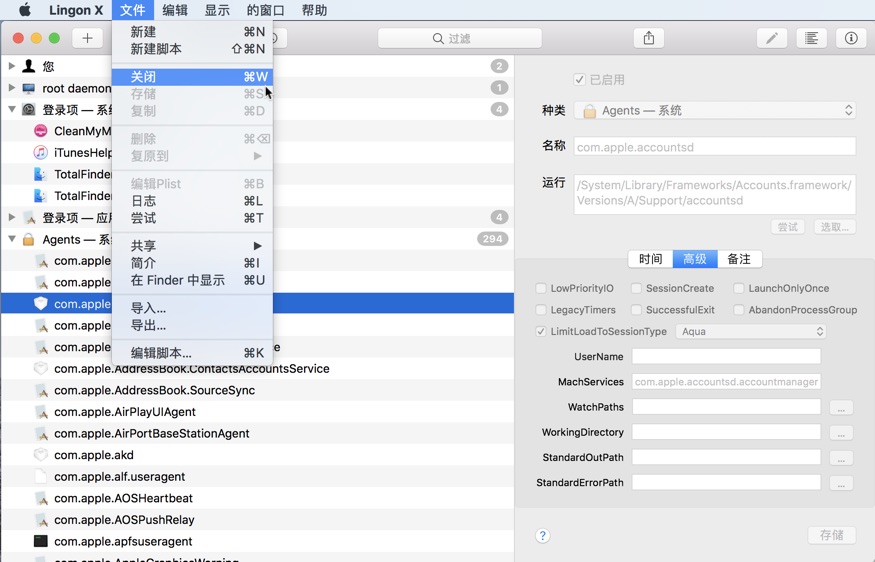This screenshot has height=562, width=875.
Task: Click the pencil edit toolbar icon
Action: [x=772, y=38]
